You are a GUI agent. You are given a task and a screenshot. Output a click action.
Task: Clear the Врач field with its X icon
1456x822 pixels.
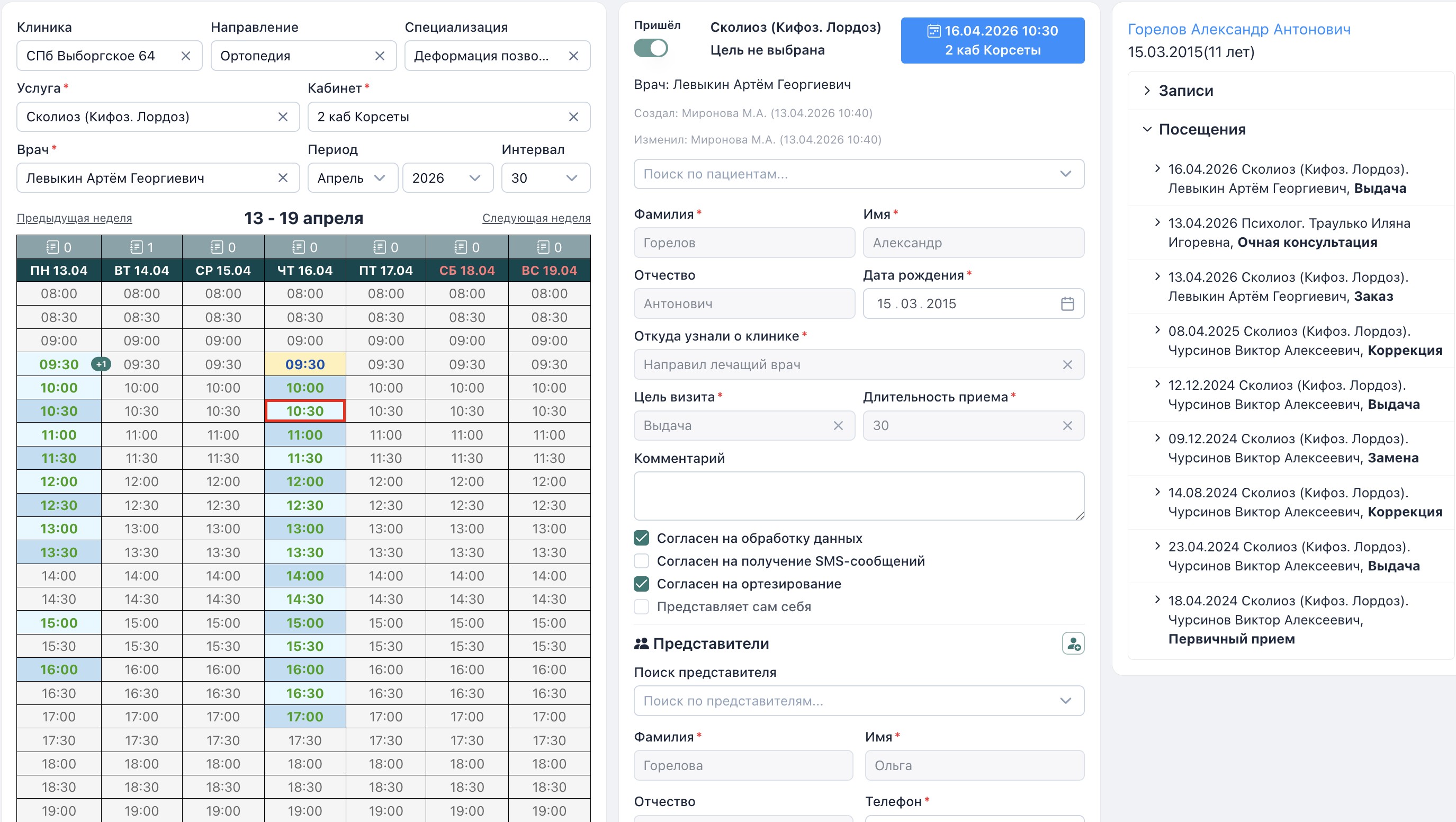(283, 177)
